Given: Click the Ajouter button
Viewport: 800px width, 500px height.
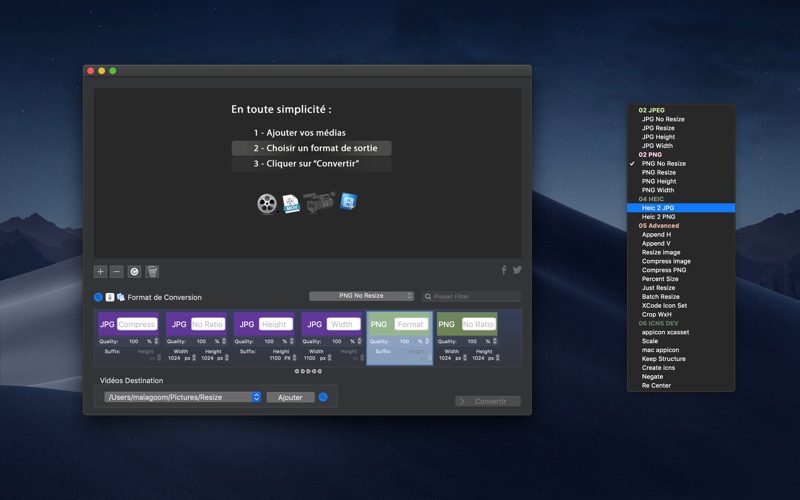Looking at the screenshot, I should [x=290, y=397].
